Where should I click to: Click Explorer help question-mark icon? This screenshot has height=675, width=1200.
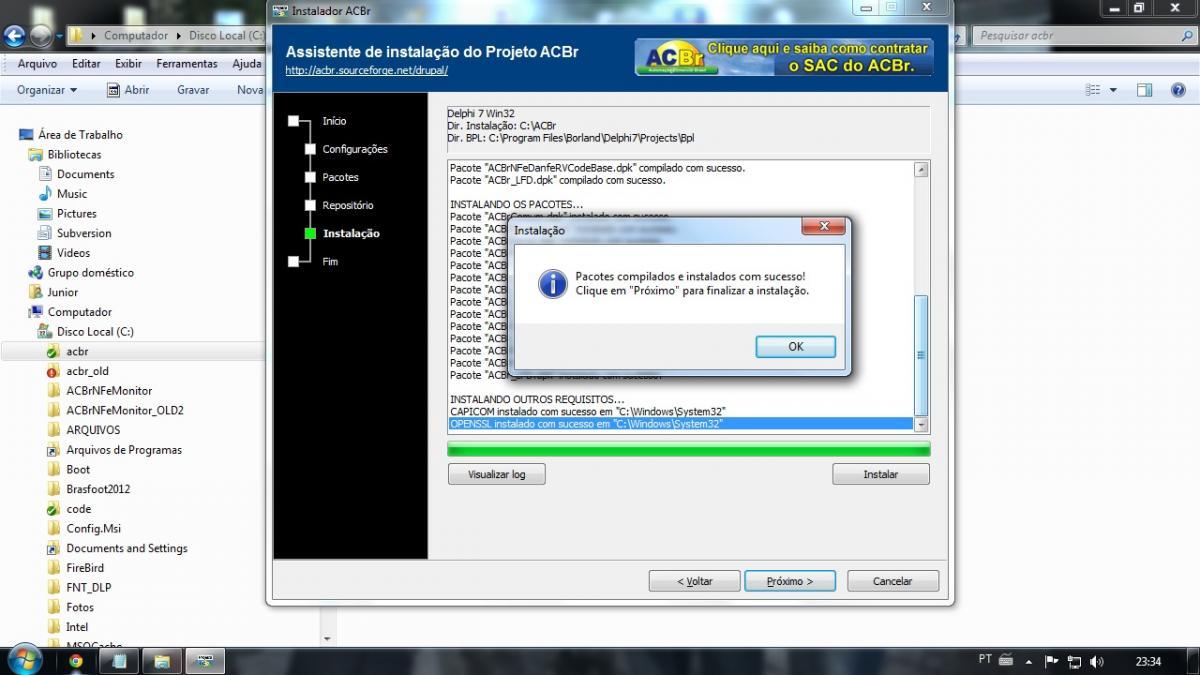tap(1177, 90)
